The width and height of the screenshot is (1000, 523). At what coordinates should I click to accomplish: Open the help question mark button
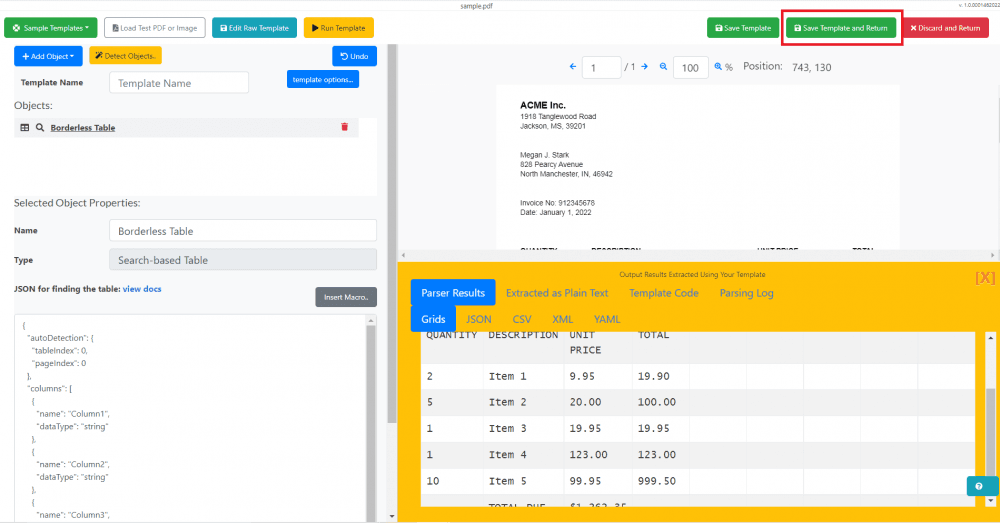coord(978,486)
